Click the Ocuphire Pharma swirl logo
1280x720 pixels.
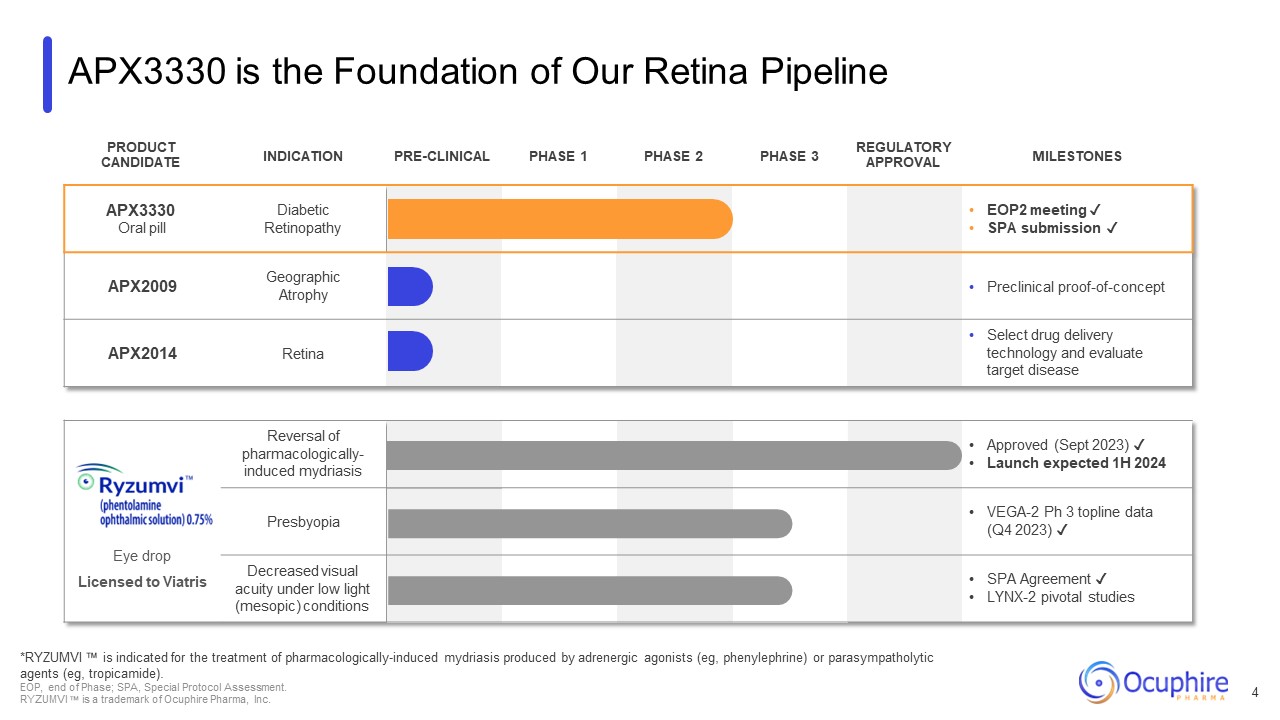(x=1099, y=681)
